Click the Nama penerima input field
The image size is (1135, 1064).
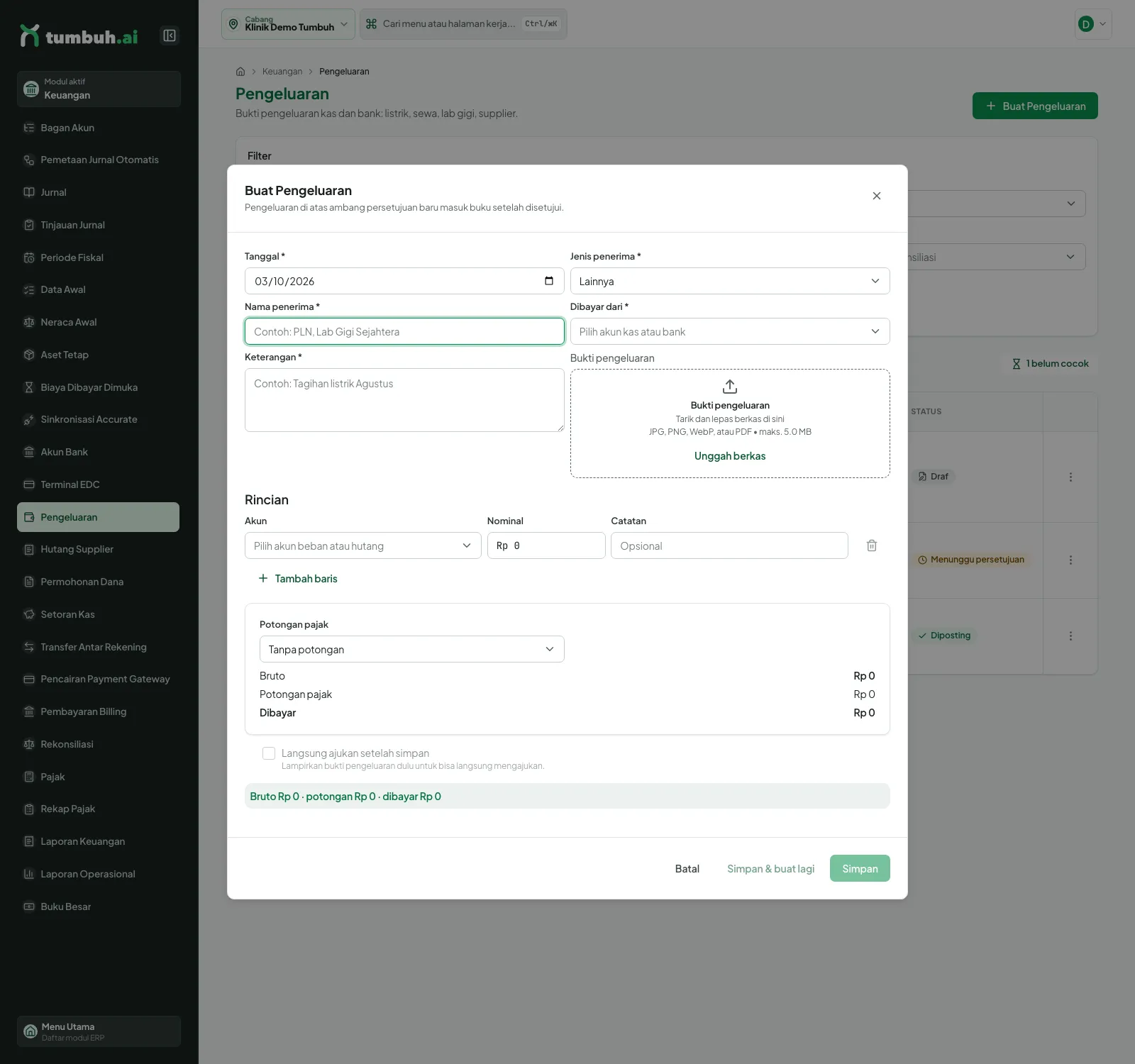[x=404, y=331]
